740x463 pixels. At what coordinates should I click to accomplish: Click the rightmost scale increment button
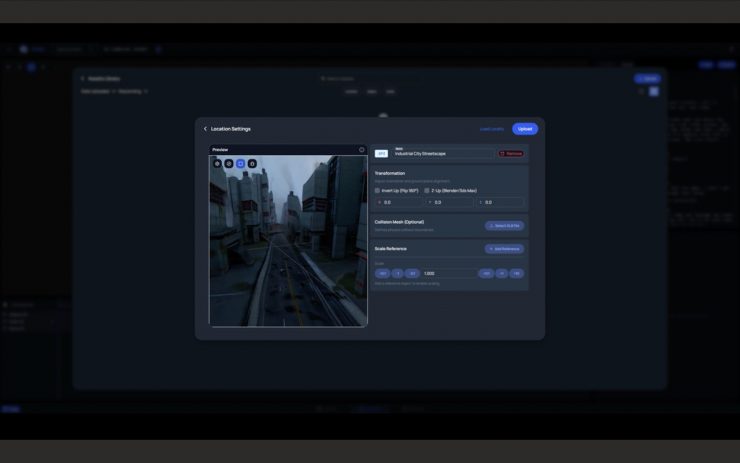[516, 273]
